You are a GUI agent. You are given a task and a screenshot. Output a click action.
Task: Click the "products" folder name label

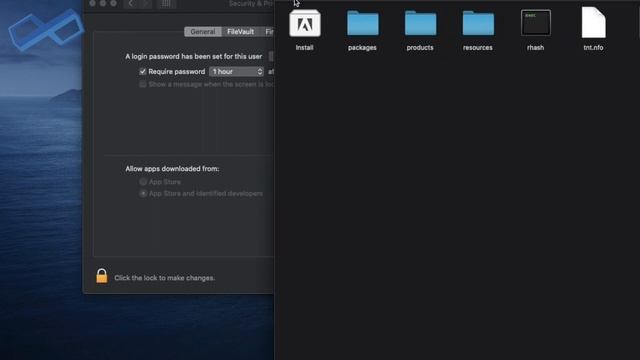420,48
